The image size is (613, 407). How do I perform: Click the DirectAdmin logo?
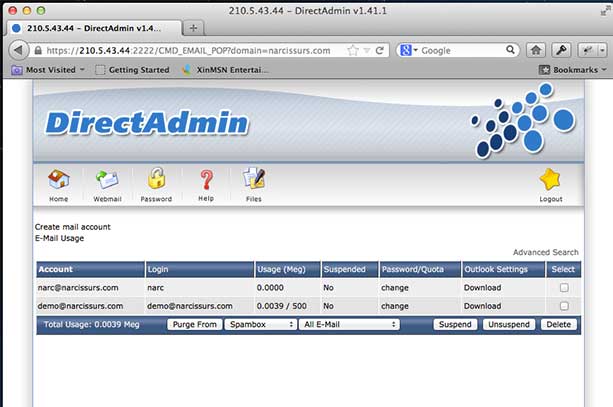[147, 123]
